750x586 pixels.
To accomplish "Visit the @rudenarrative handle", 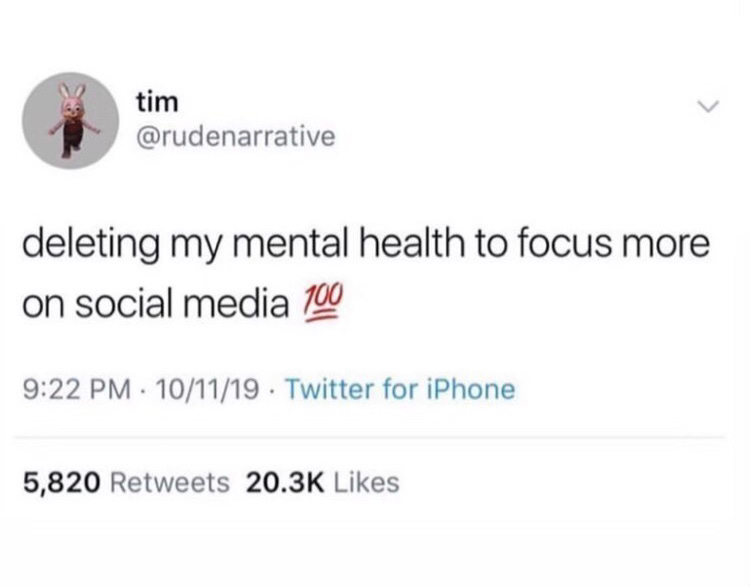I will (236, 137).
